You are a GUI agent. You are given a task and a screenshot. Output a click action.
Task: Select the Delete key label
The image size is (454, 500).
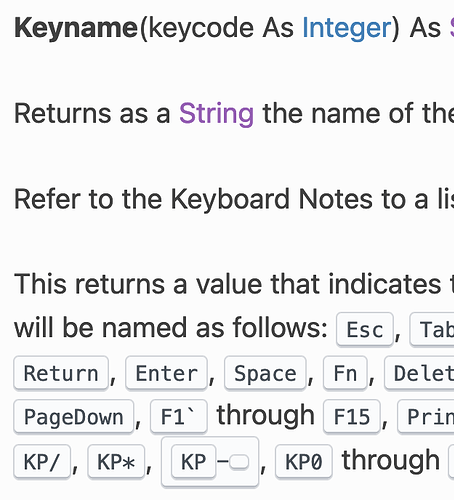419,373
